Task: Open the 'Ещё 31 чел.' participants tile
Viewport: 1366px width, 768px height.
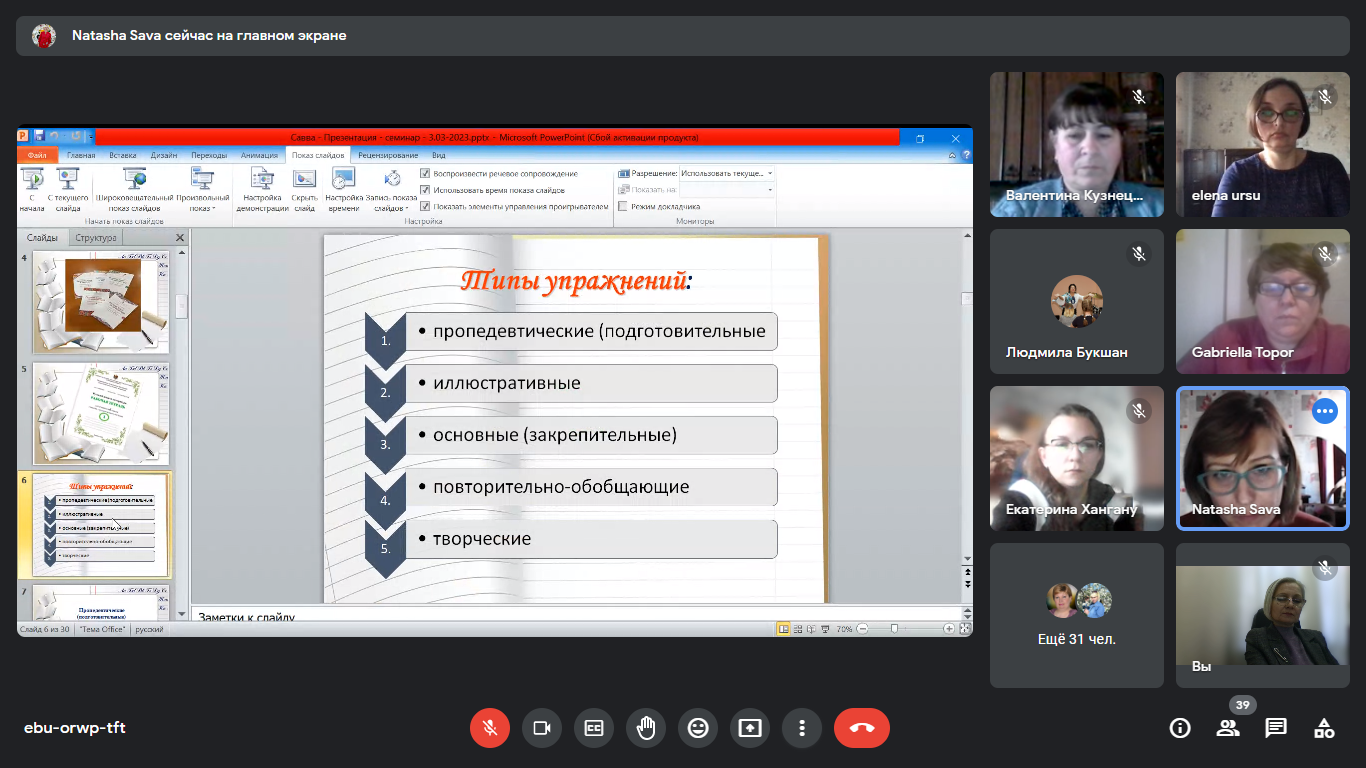Action: coord(1077,615)
